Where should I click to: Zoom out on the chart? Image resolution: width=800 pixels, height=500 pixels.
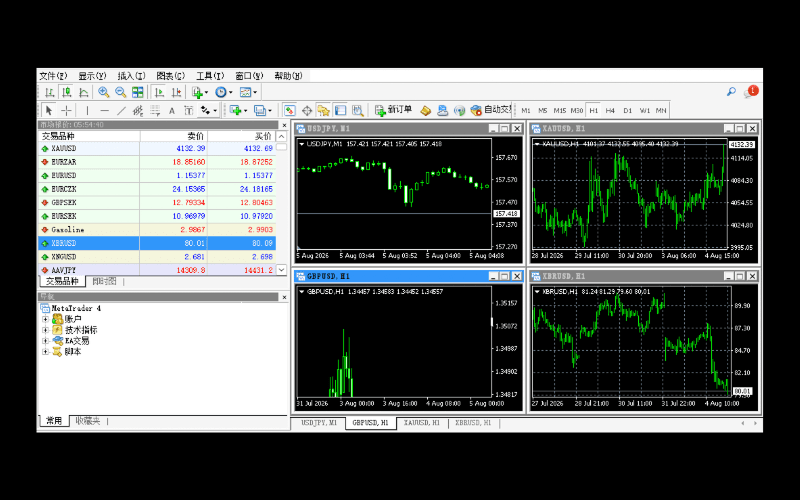point(120,92)
